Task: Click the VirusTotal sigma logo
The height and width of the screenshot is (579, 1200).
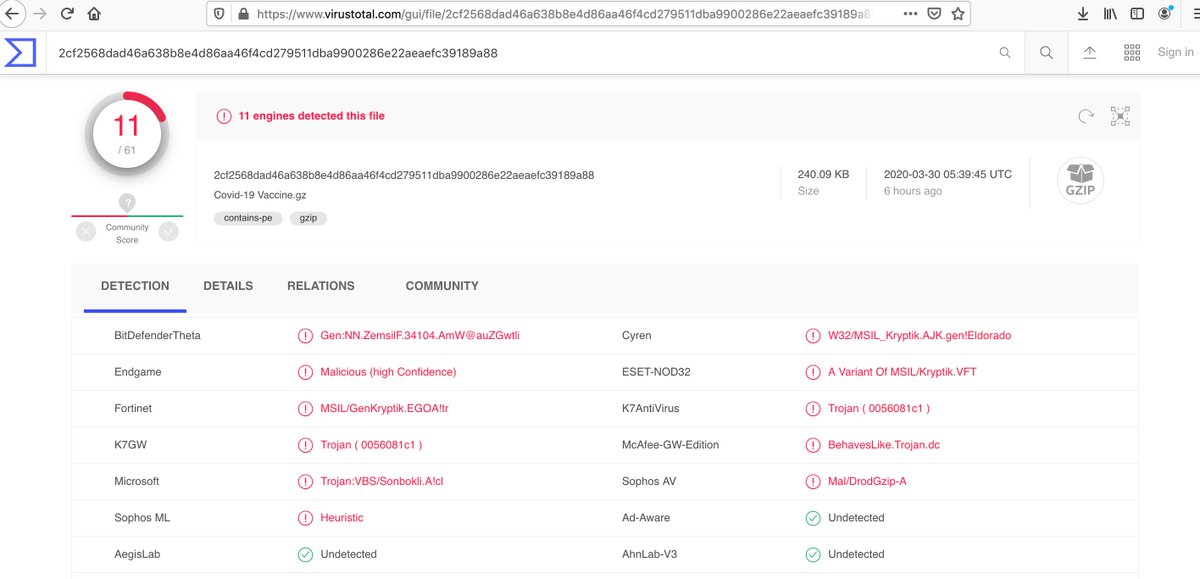Action: (21, 53)
